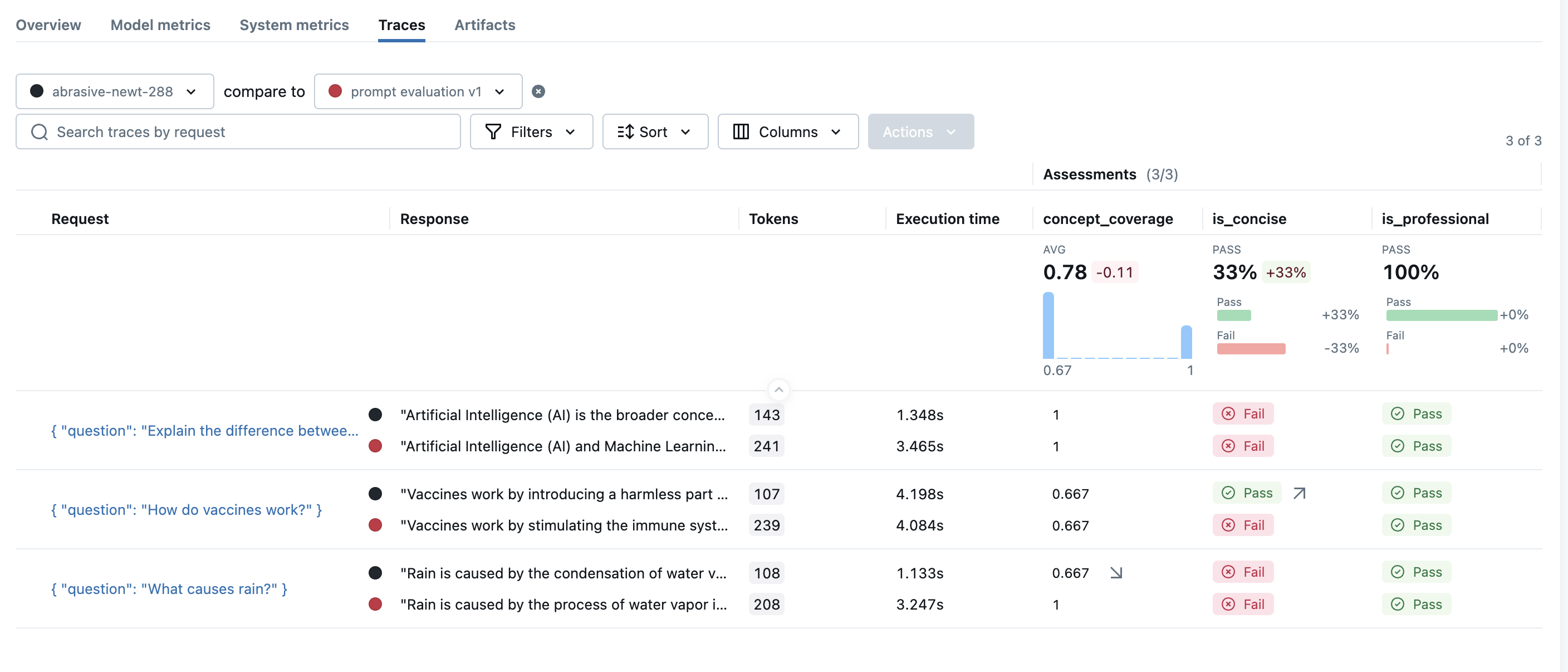Switch to the Model metrics tab
1568x672 pixels.
(160, 25)
